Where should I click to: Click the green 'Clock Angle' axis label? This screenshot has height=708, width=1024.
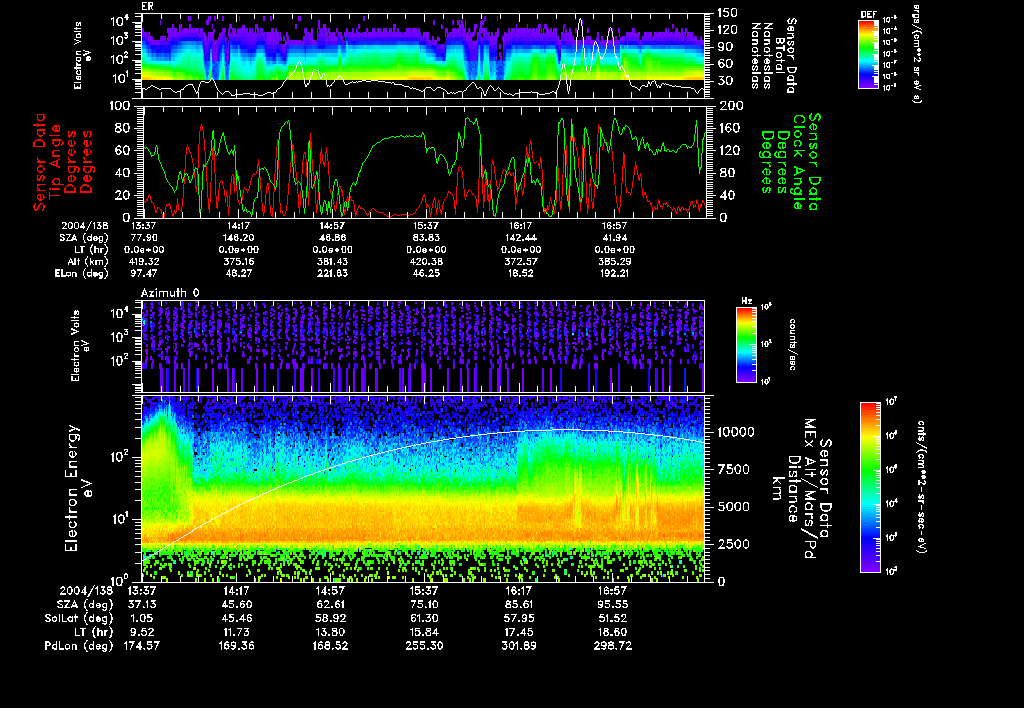tap(798, 162)
